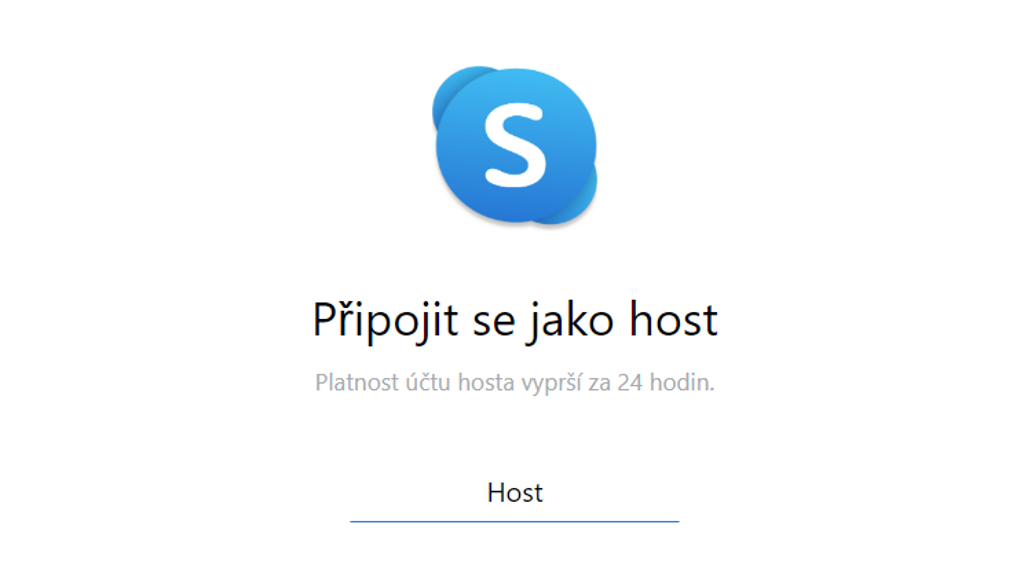
Task: Click the large blue circle of the Skype logo
Action: point(516,145)
